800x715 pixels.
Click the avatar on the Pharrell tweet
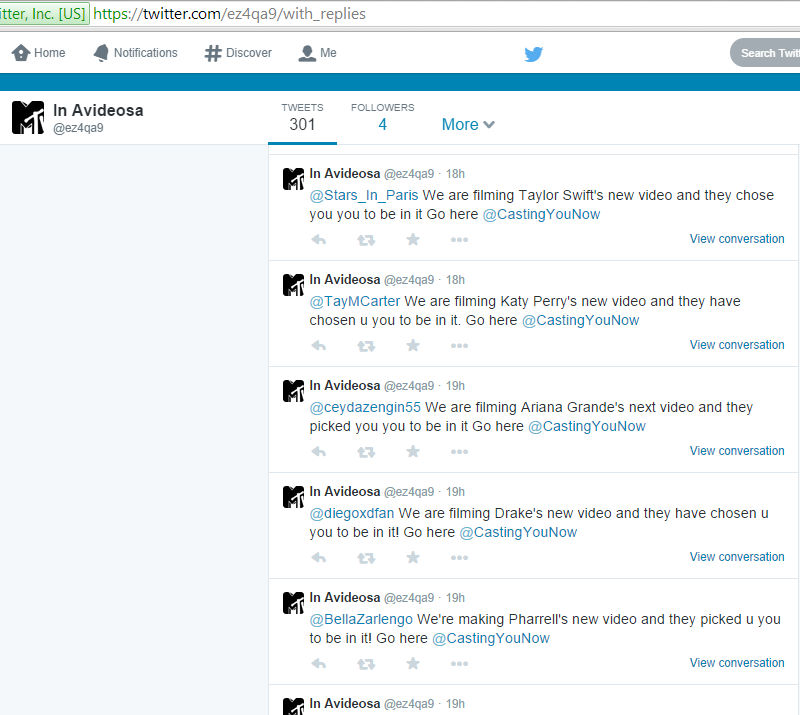click(293, 604)
